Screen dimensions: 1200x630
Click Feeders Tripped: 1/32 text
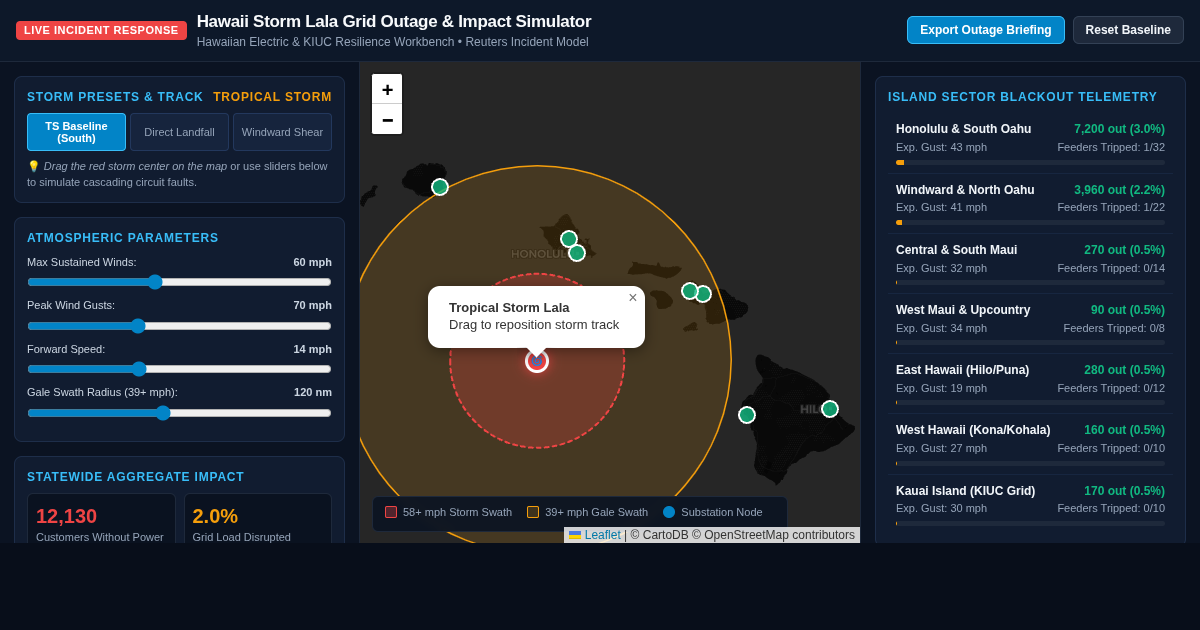pos(1111,147)
